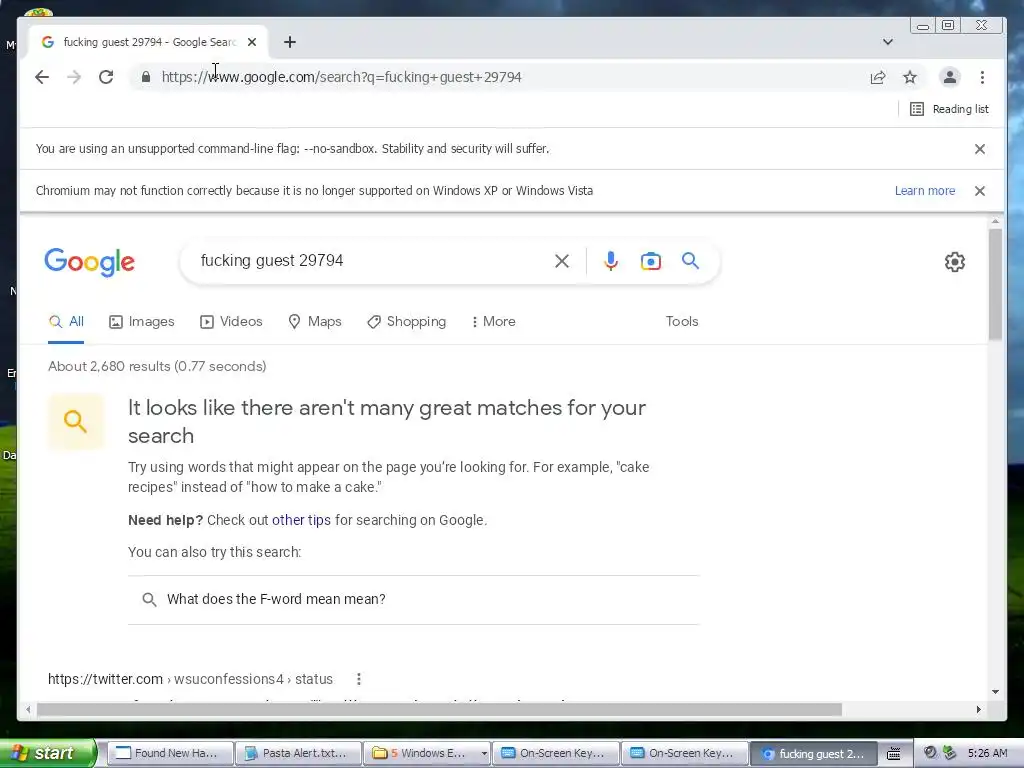Share this page icon in address bar

click(878, 77)
